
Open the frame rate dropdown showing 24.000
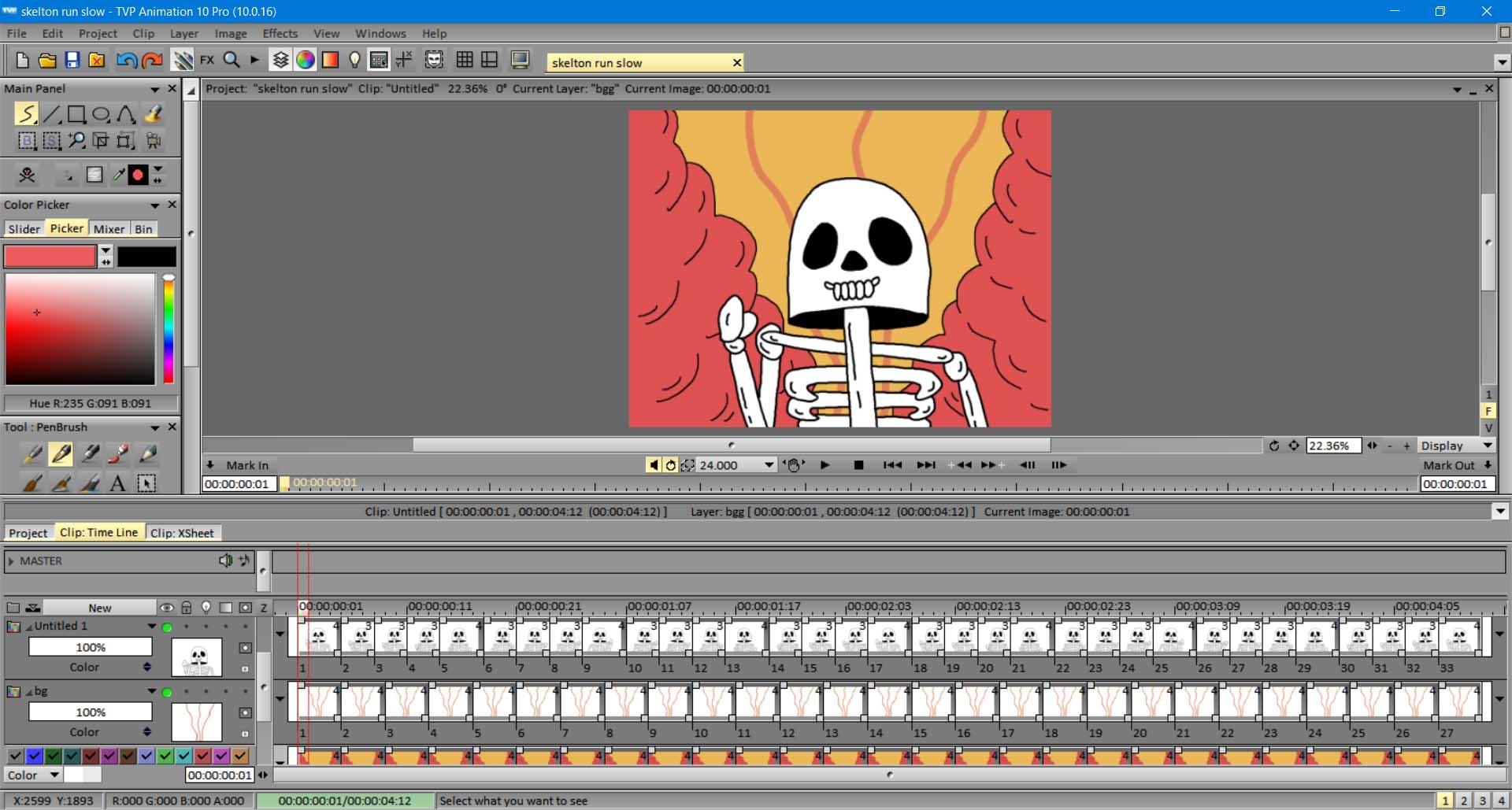coord(769,464)
